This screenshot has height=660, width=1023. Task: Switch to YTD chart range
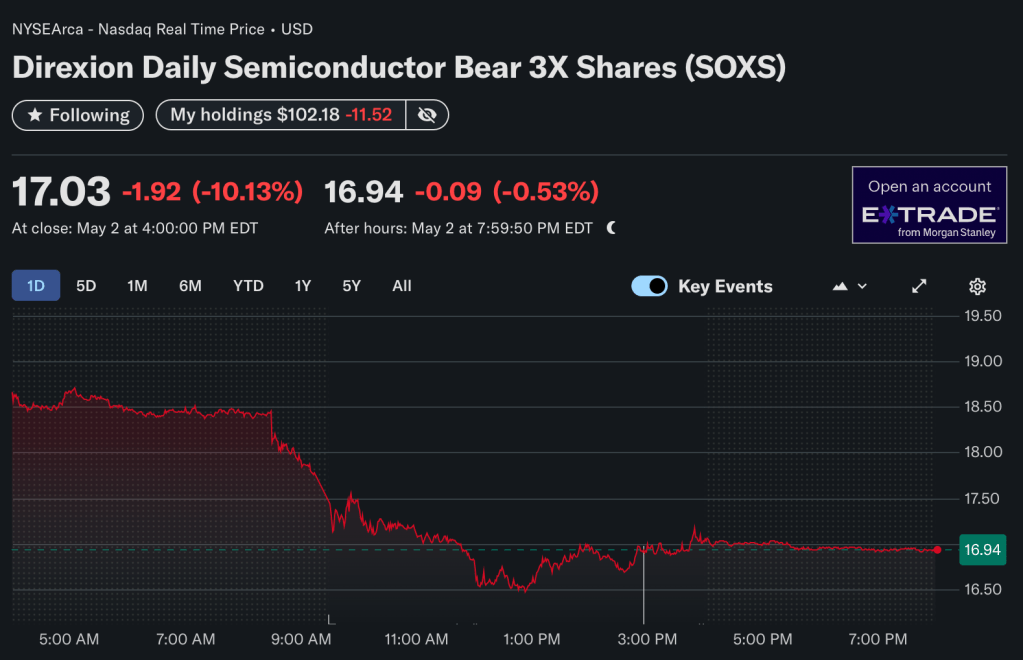point(248,286)
